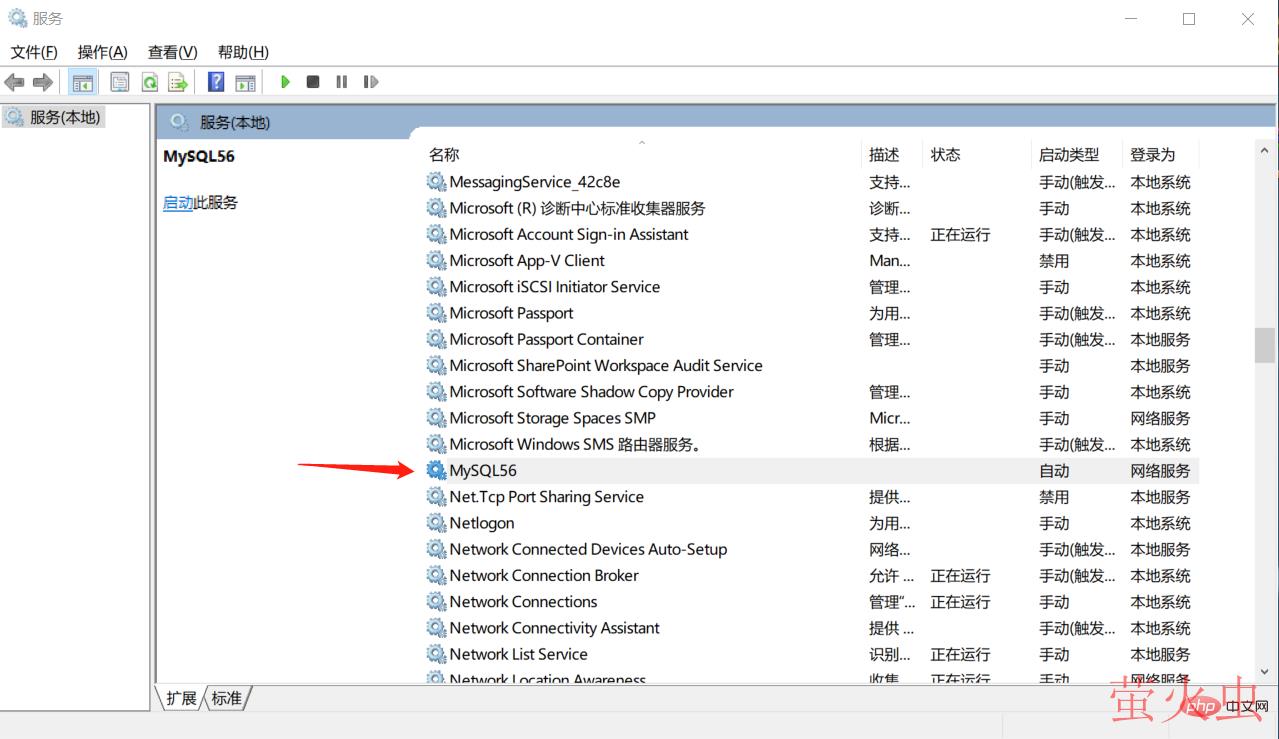Image resolution: width=1279 pixels, height=739 pixels.
Task: Click the Refresh toolbar icon
Action: (150, 82)
